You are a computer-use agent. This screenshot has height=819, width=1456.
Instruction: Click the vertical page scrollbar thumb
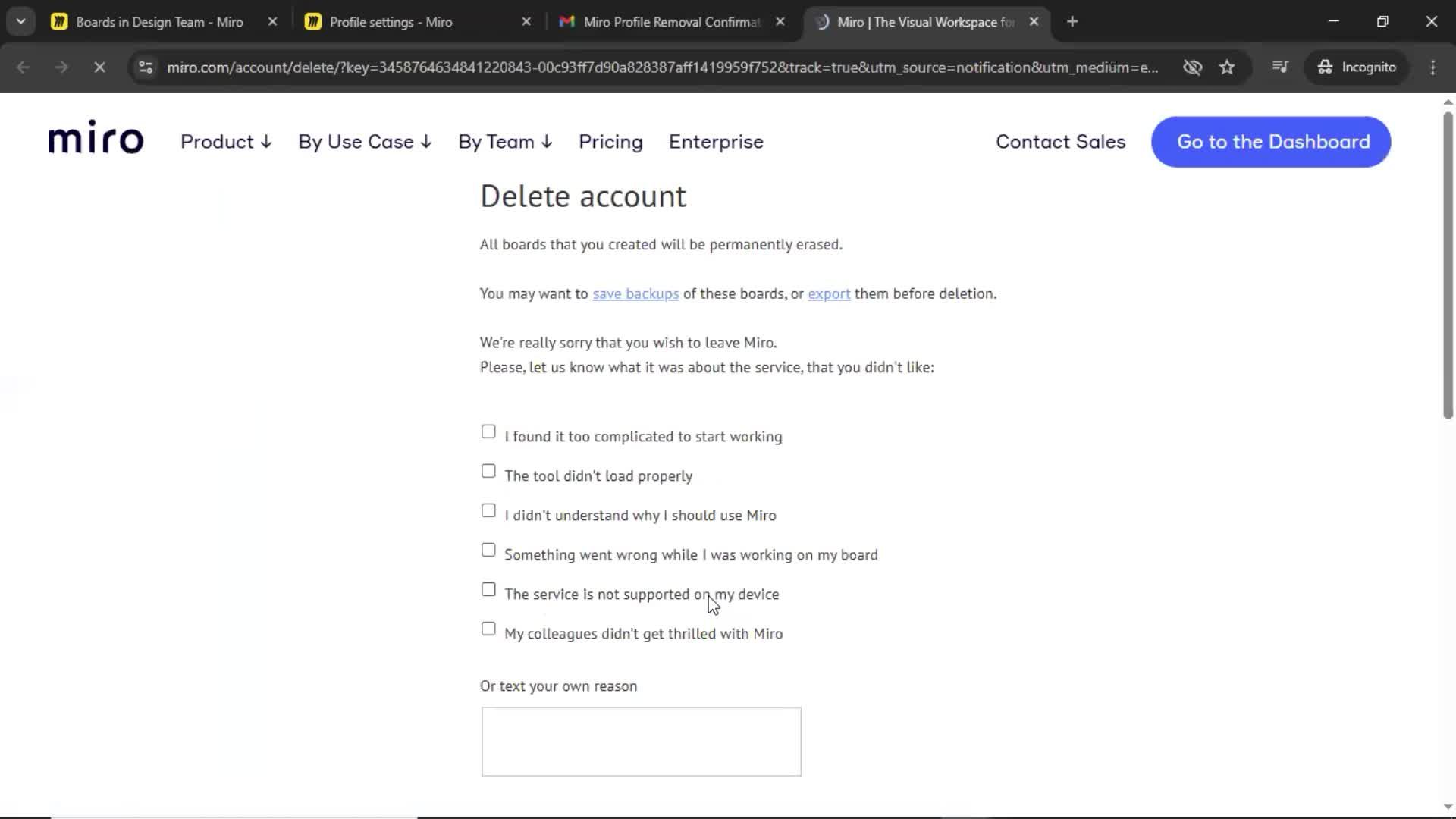[1448, 265]
